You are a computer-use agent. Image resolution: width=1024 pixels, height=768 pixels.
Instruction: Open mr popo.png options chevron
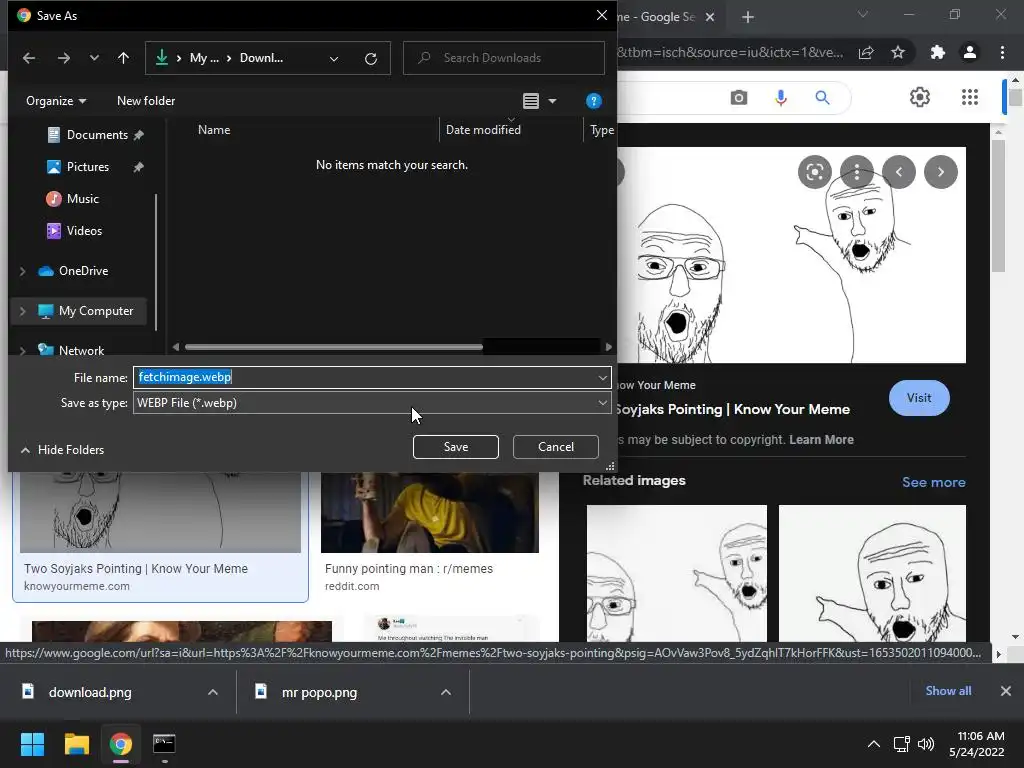[446, 692]
